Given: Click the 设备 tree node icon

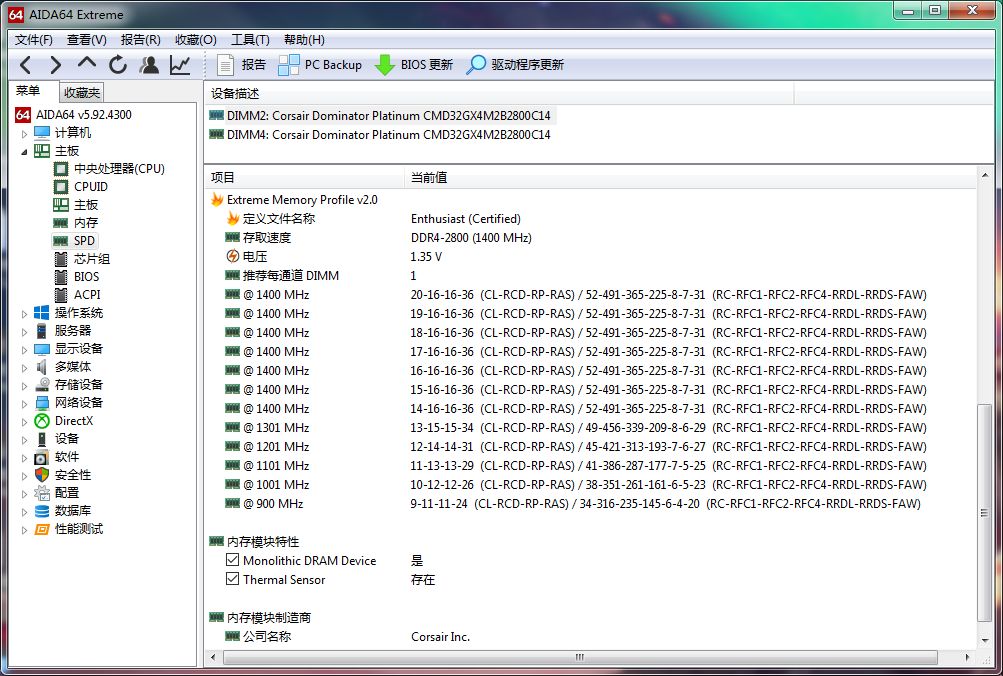Looking at the screenshot, I should (x=42, y=439).
